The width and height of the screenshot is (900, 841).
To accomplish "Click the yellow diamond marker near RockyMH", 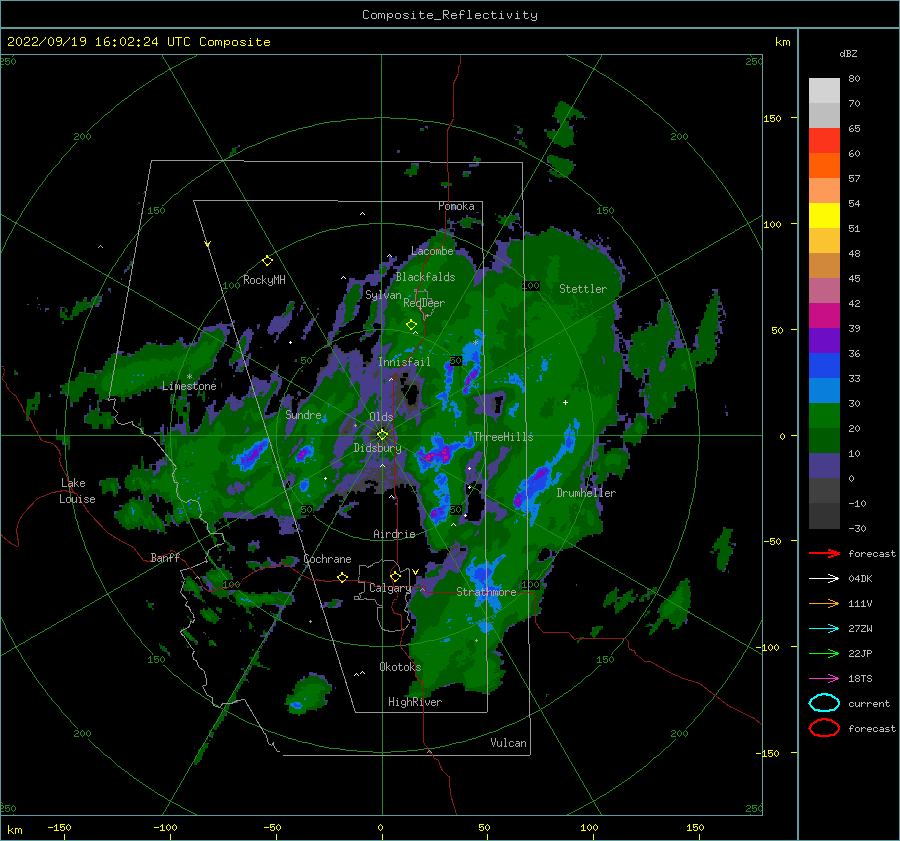I will [267, 261].
